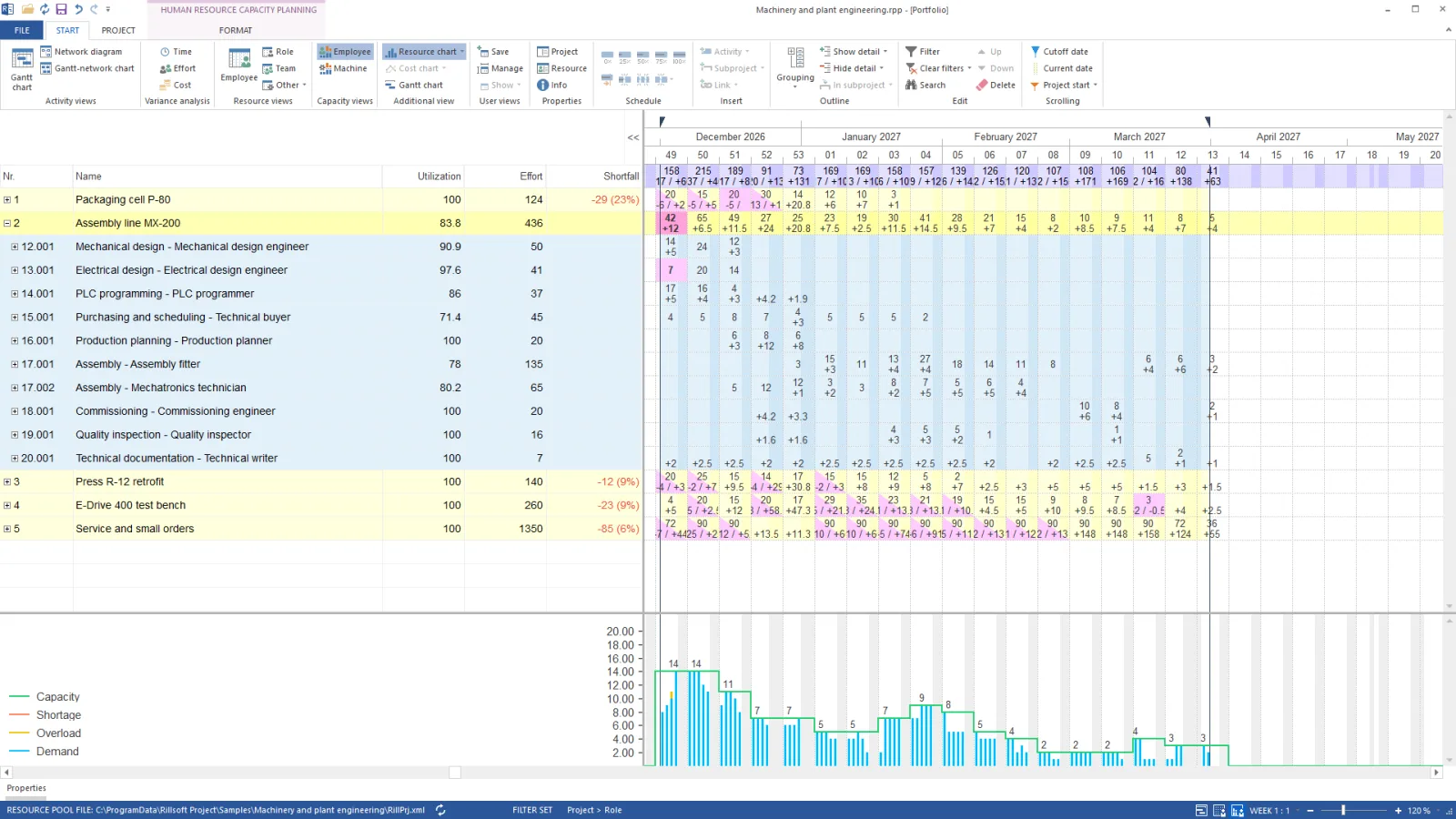The height and width of the screenshot is (819, 1456).
Task: Open the Gantt-network chart view
Action: tap(87, 68)
